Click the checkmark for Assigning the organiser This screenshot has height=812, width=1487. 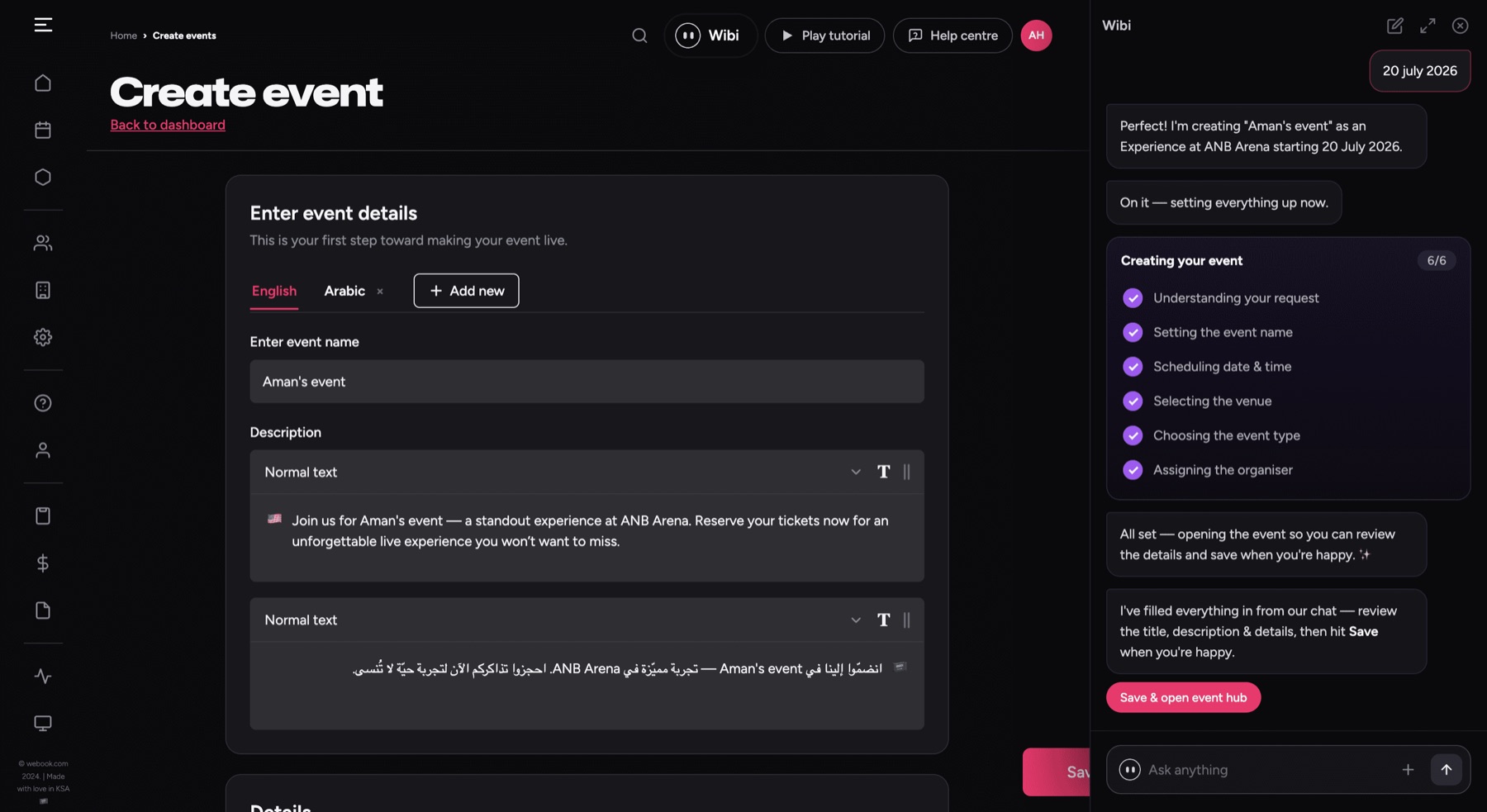click(x=1133, y=470)
